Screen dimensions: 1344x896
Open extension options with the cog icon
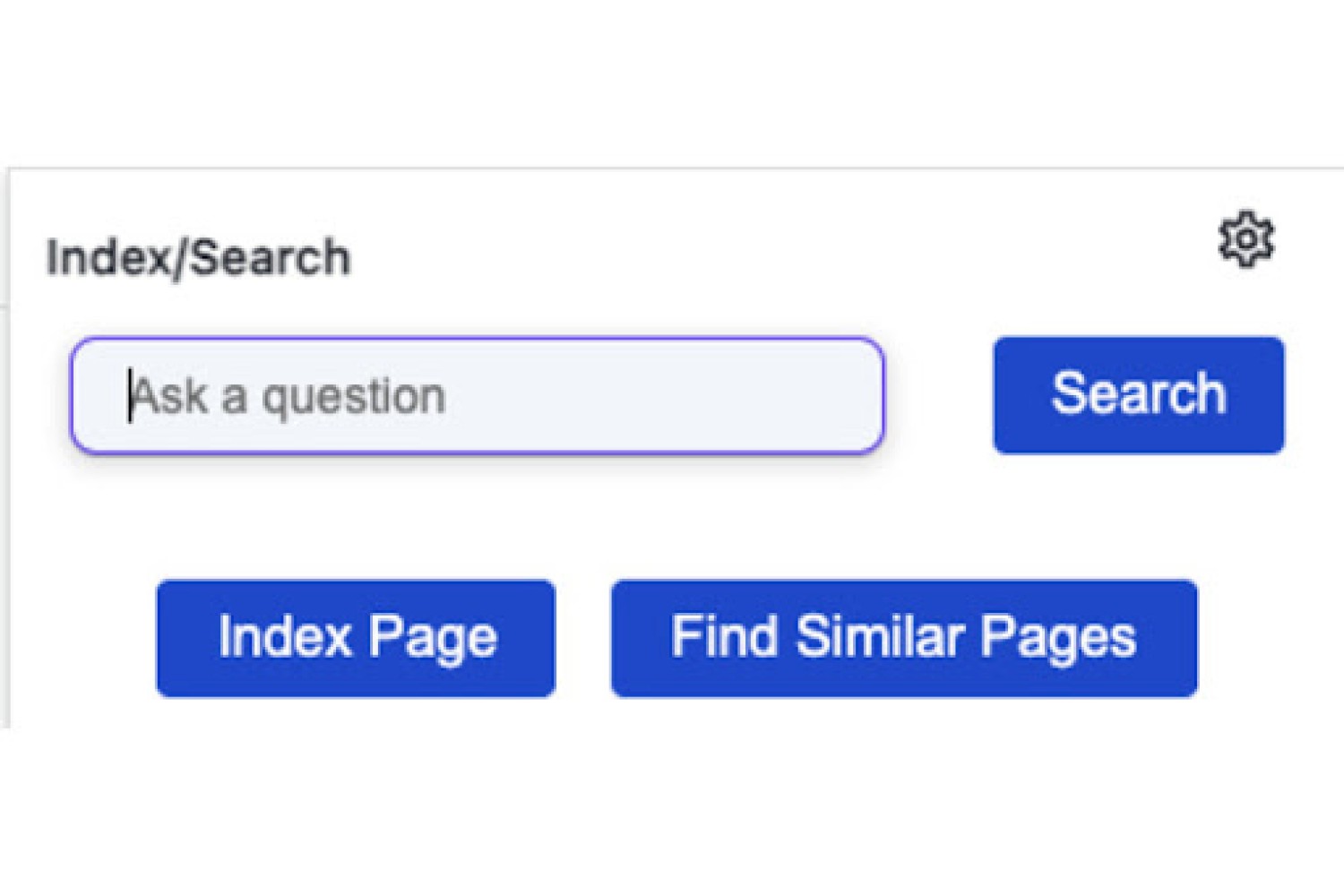tap(1245, 239)
